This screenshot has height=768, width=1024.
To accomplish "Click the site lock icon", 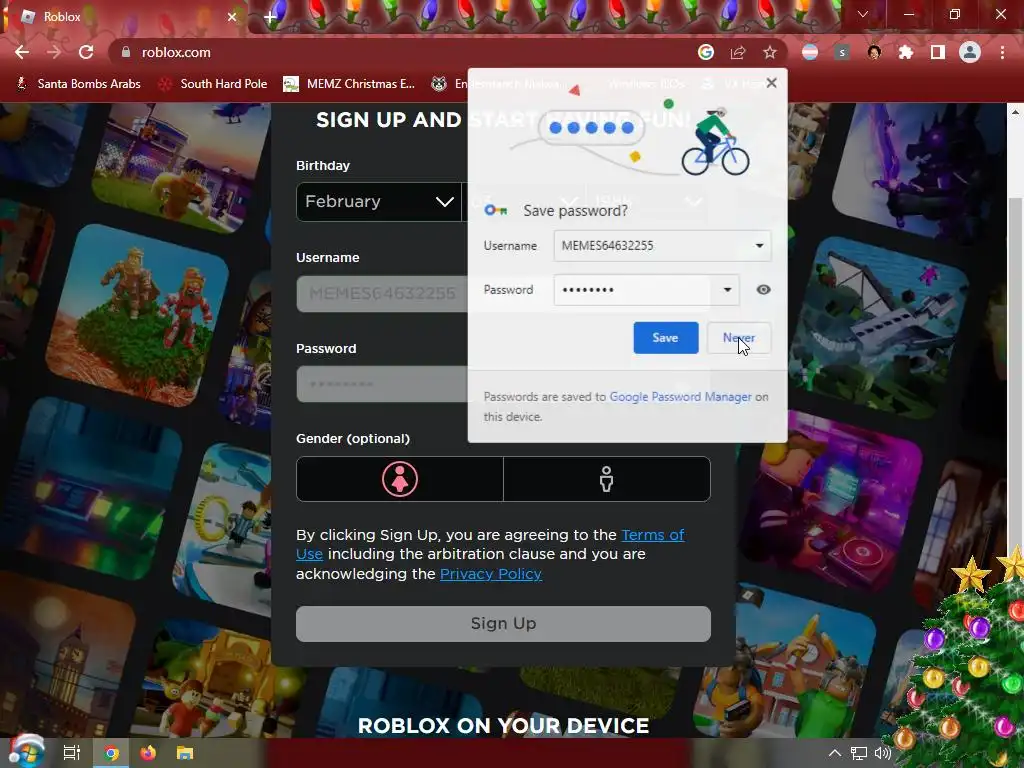I will pyautogui.click(x=126, y=52).
